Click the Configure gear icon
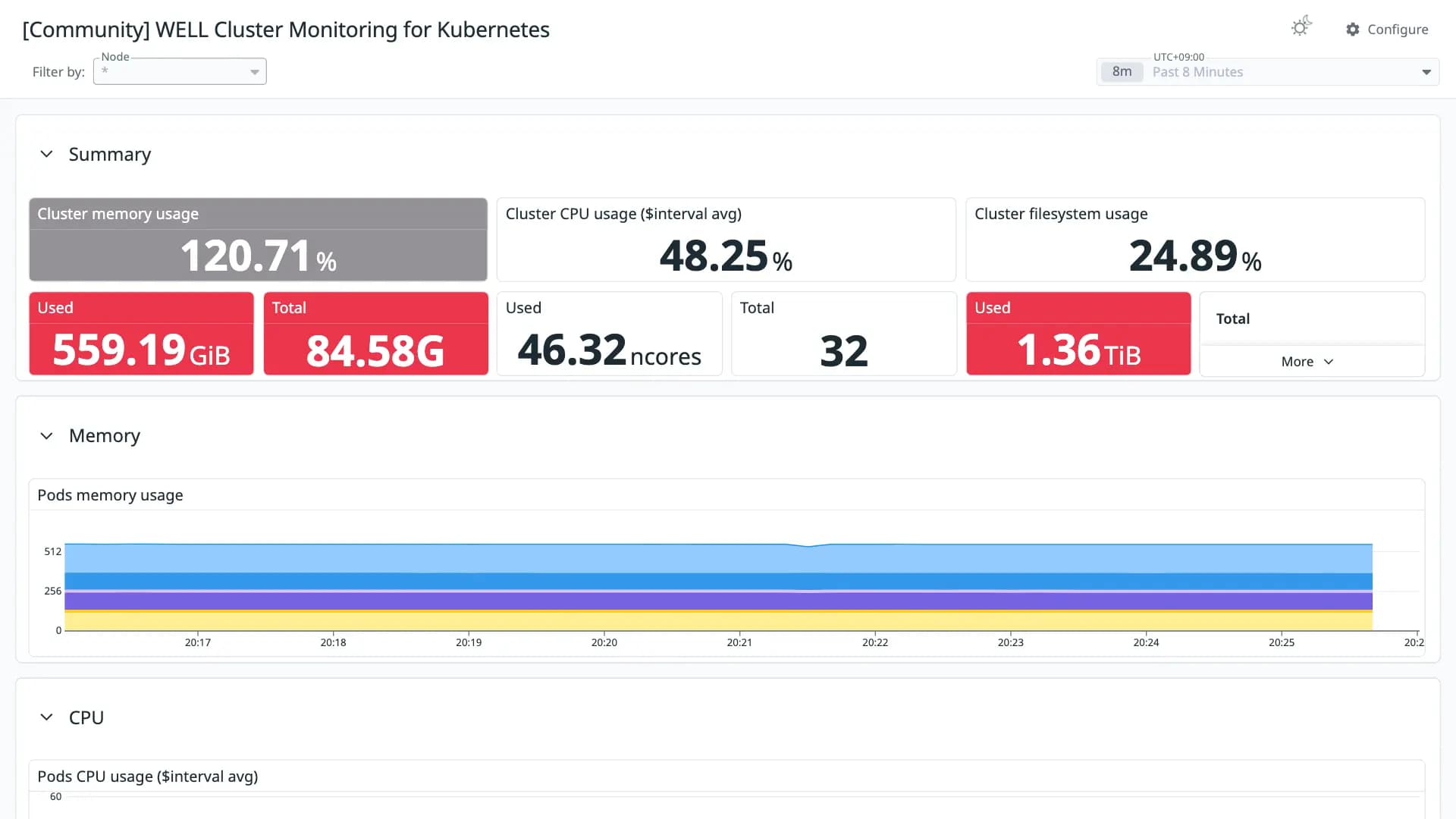1456x819 pixels. pos(1353,30)
